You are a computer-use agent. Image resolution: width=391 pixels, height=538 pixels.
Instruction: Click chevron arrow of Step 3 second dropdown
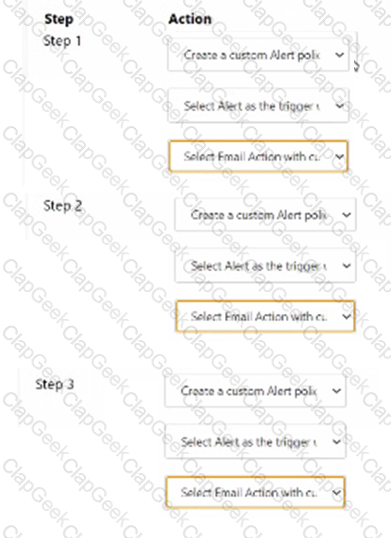click(x=336, y=442)
